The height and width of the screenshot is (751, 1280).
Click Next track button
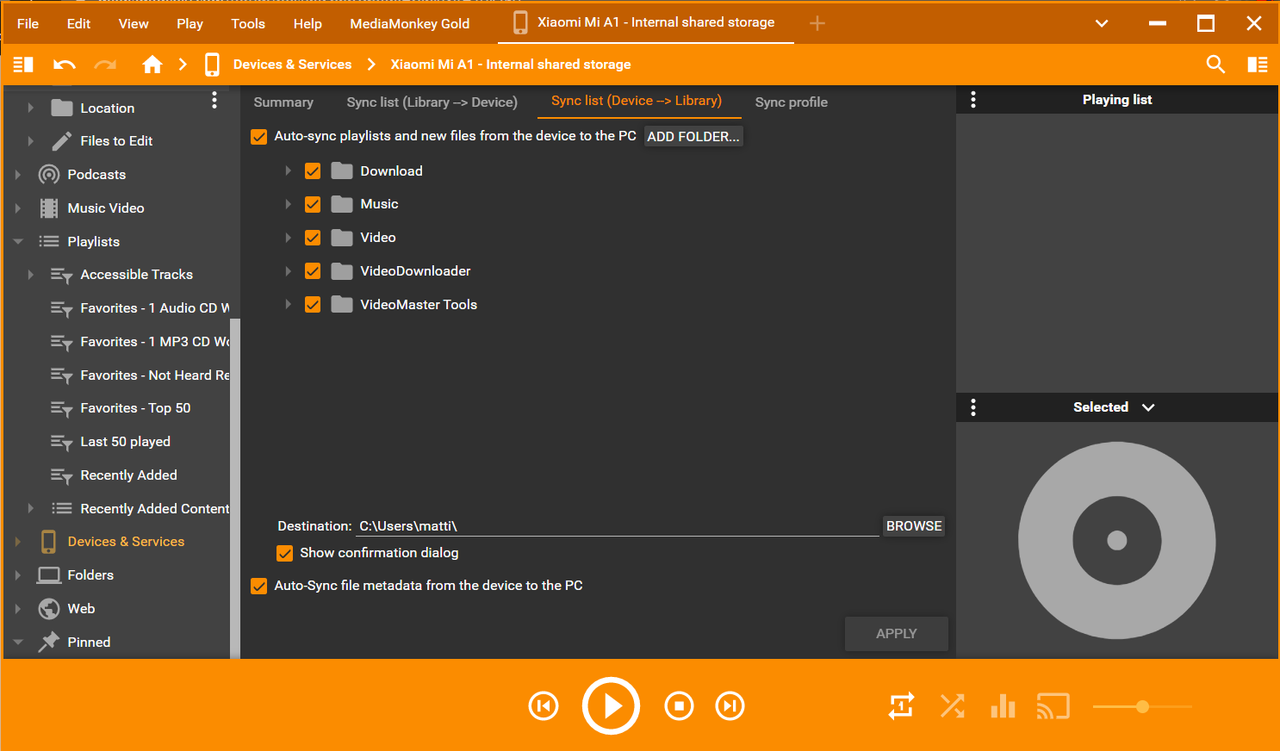730,707
